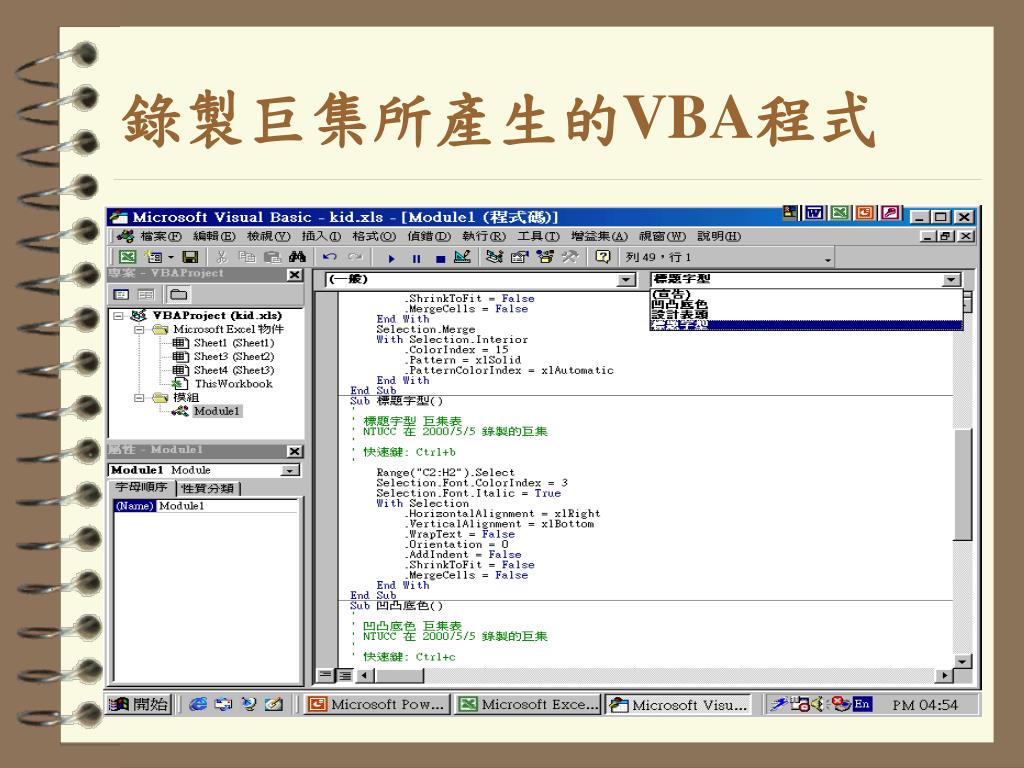
Task: Open the 編輯(E) menu
Action: click(214, 236)
